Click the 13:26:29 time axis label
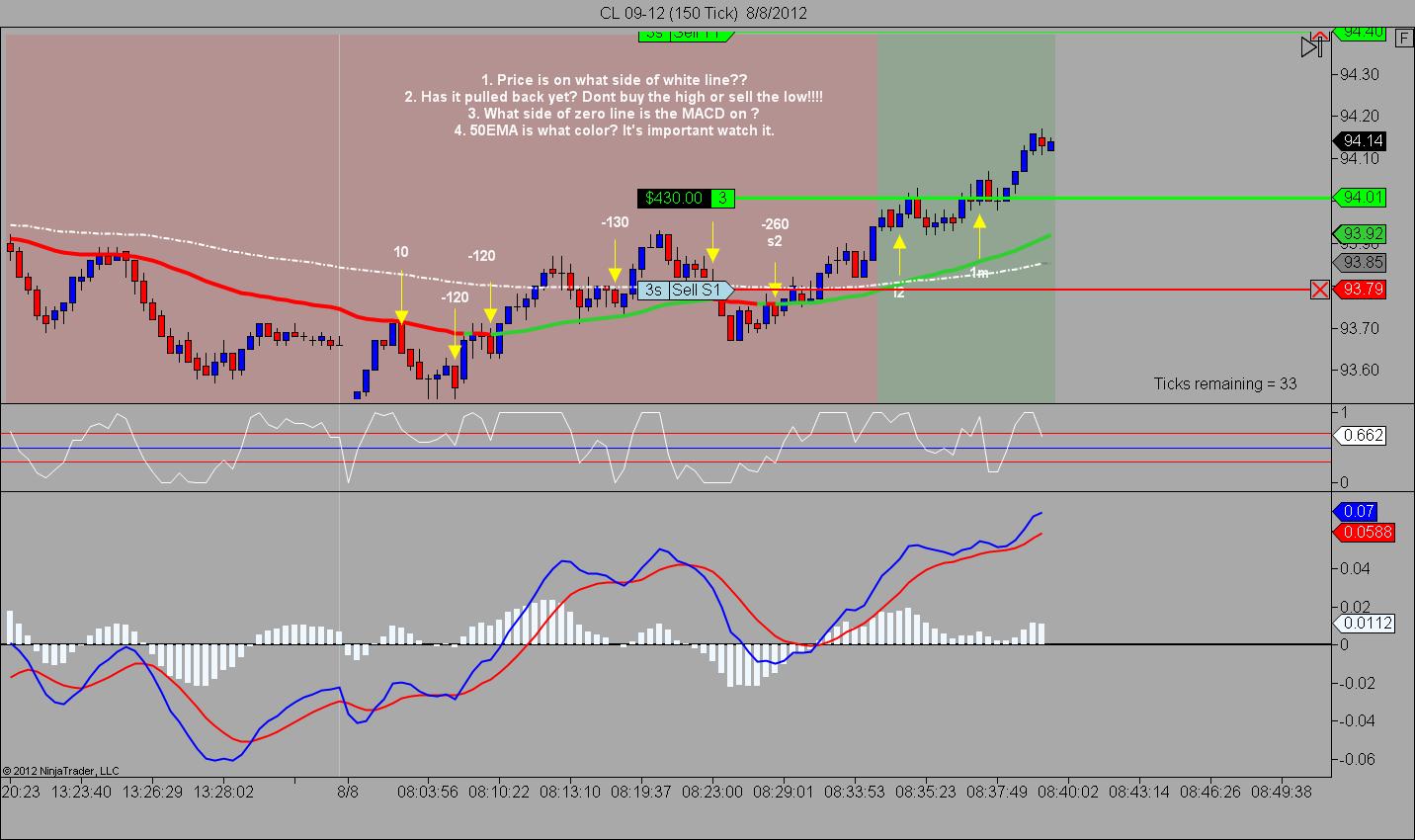This screenshot has width=1415, height=840. click(153, 792)
